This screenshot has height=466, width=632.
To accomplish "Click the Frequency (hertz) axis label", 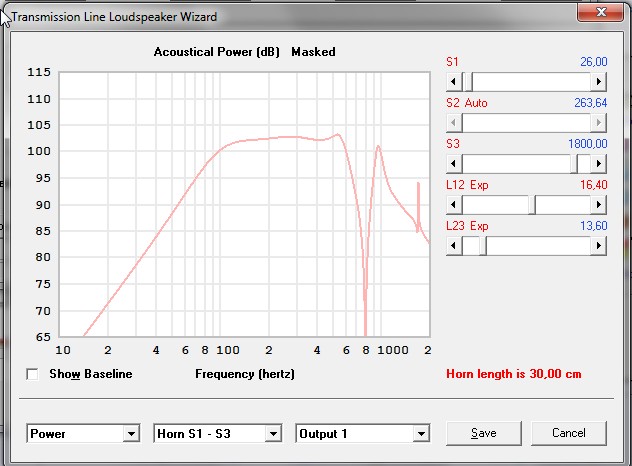I will pyautogui.click(x=245, y=374).
